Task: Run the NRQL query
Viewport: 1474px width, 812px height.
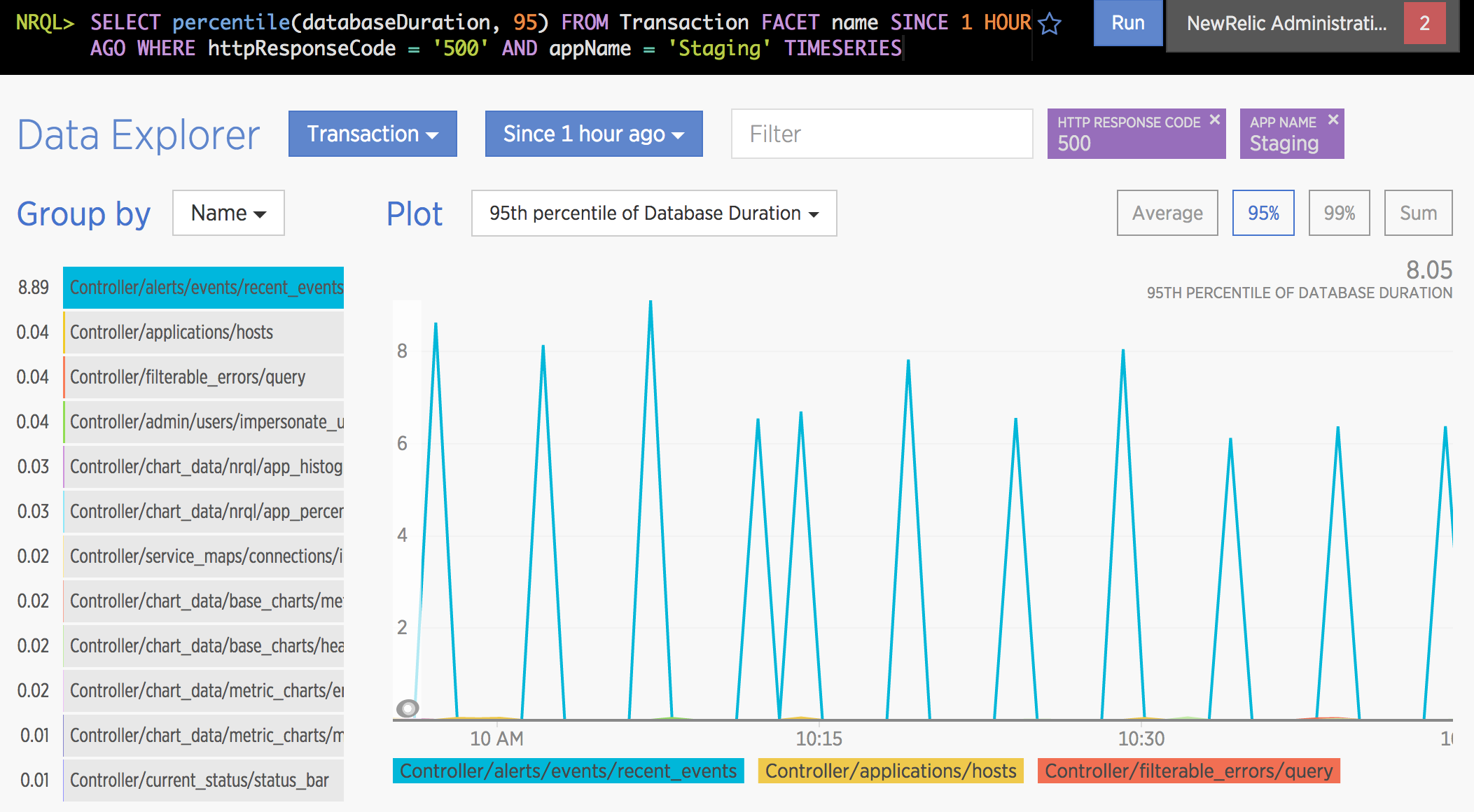Action: pyautogui.click(x=1127, y=23)
